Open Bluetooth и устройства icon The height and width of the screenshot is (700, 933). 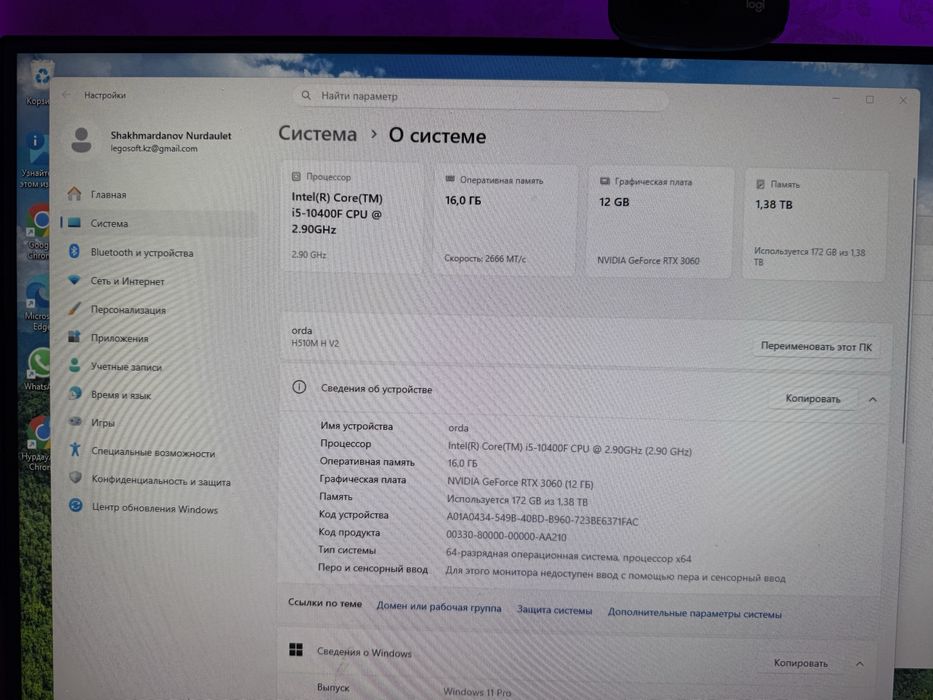click(74, 251)
